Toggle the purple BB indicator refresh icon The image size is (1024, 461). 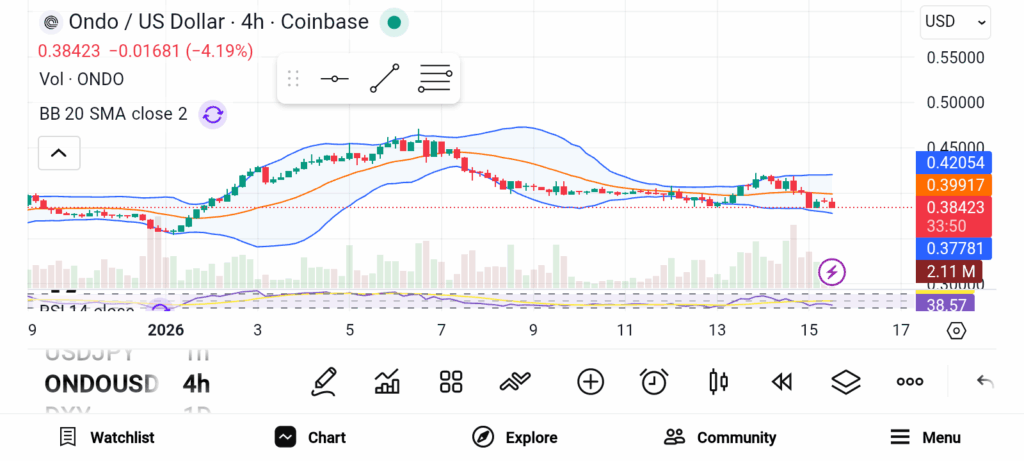click(212, 114)
